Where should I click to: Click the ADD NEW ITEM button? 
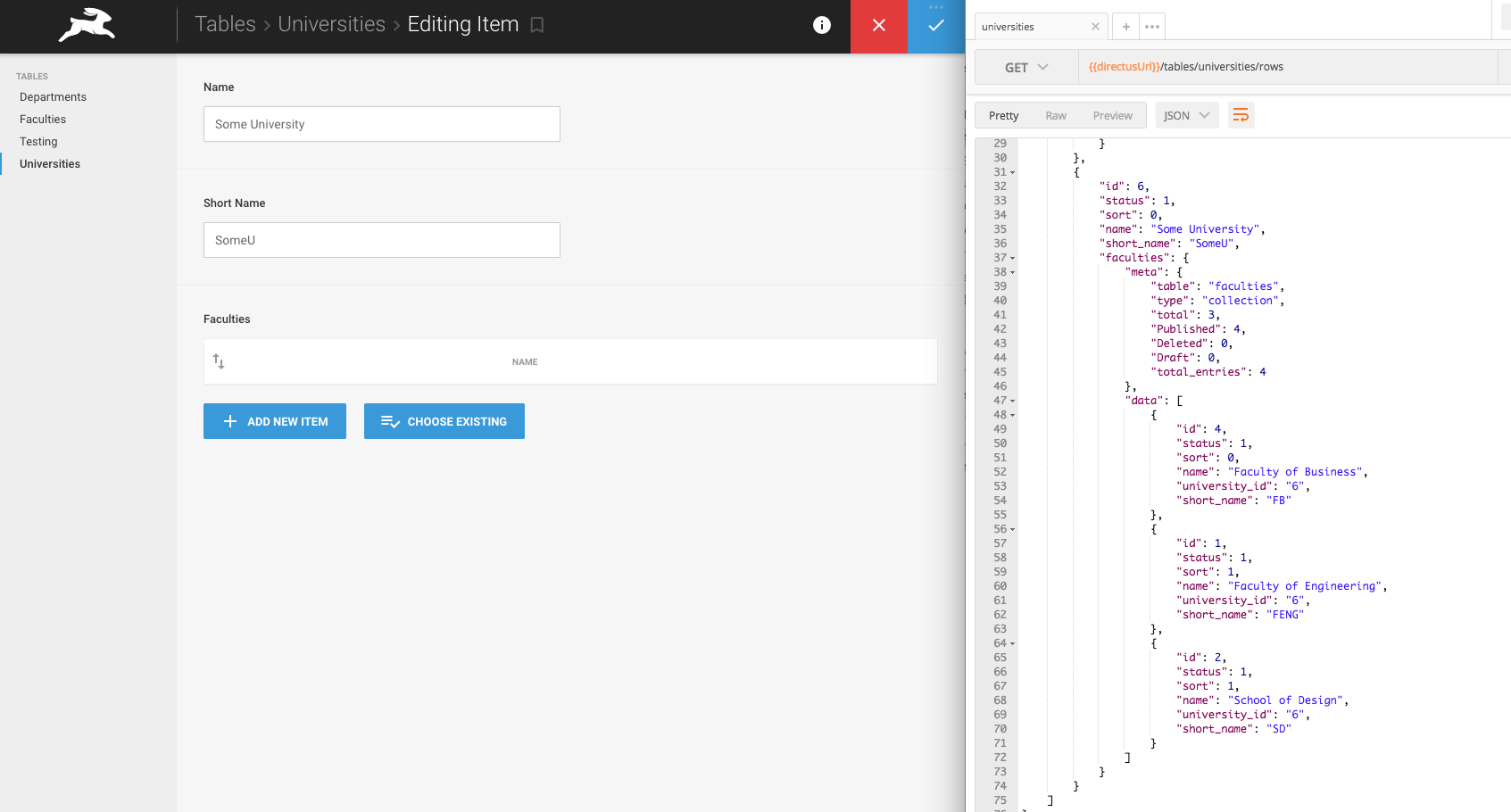[274, 420]
